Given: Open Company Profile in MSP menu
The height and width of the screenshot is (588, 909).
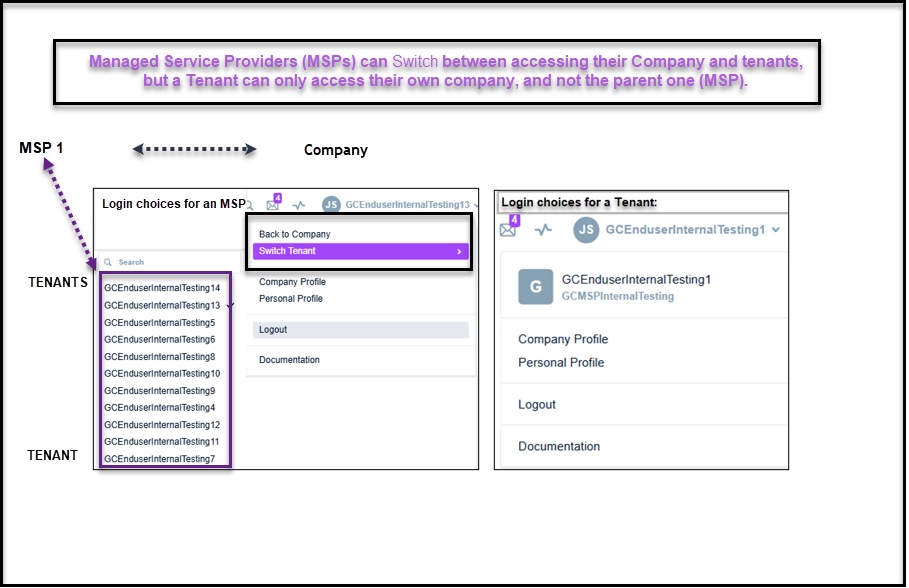Looking at the screenshot, I should [292, 282].
